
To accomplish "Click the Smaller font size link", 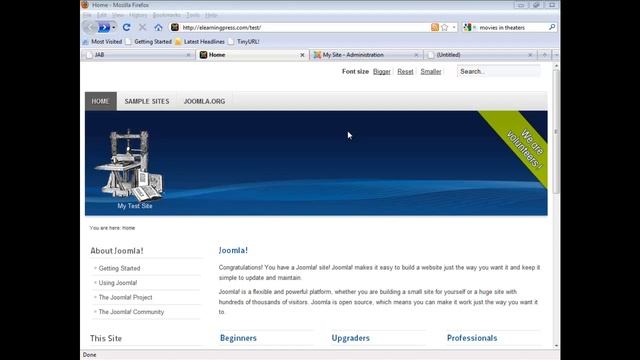I will tap(431, 71).
